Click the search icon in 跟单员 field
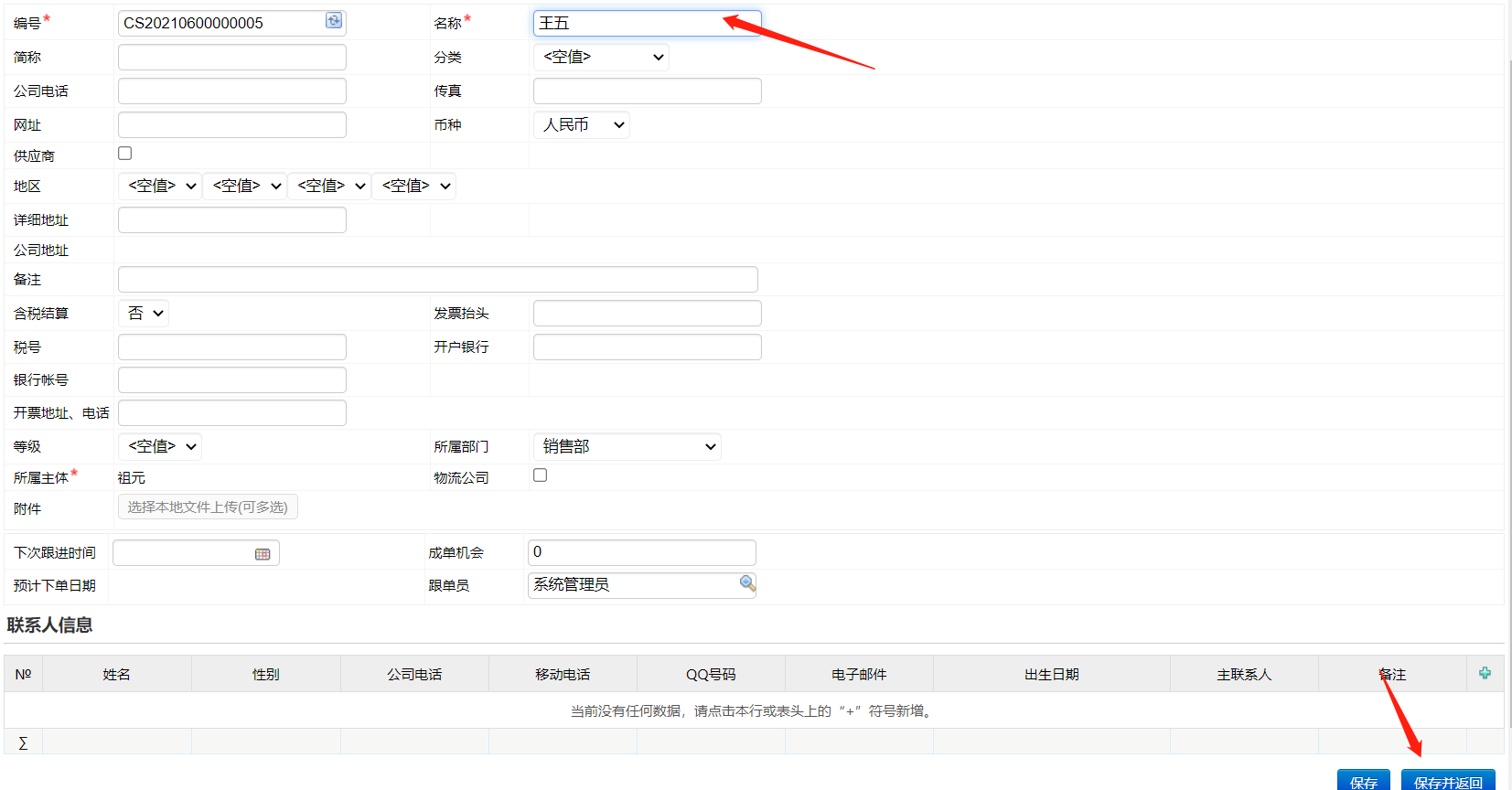 (747, 583)
